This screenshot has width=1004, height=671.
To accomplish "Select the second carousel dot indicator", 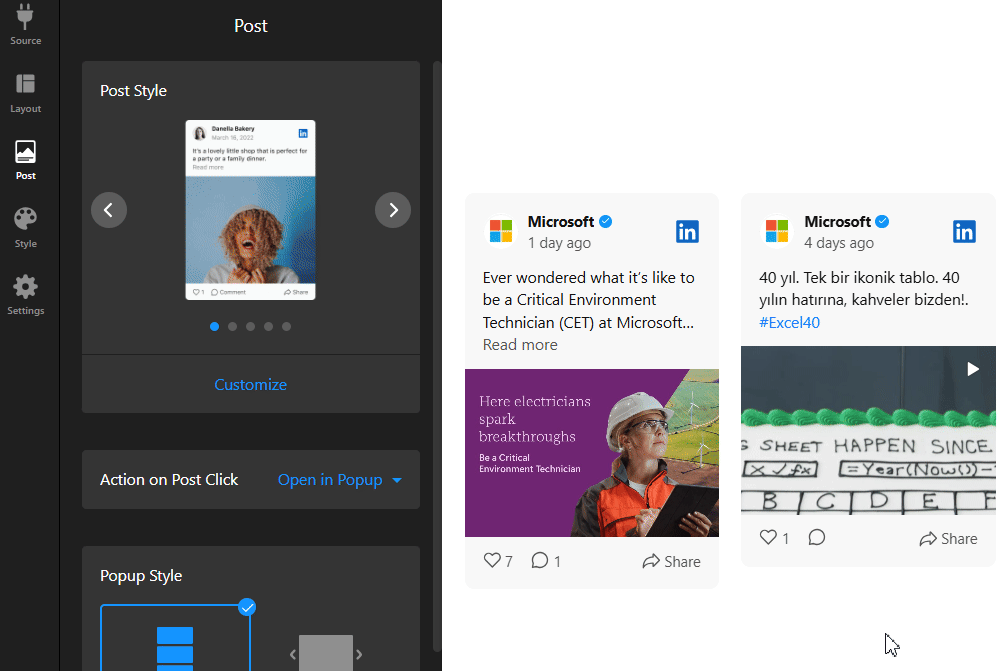I will (x=232, y=327).
